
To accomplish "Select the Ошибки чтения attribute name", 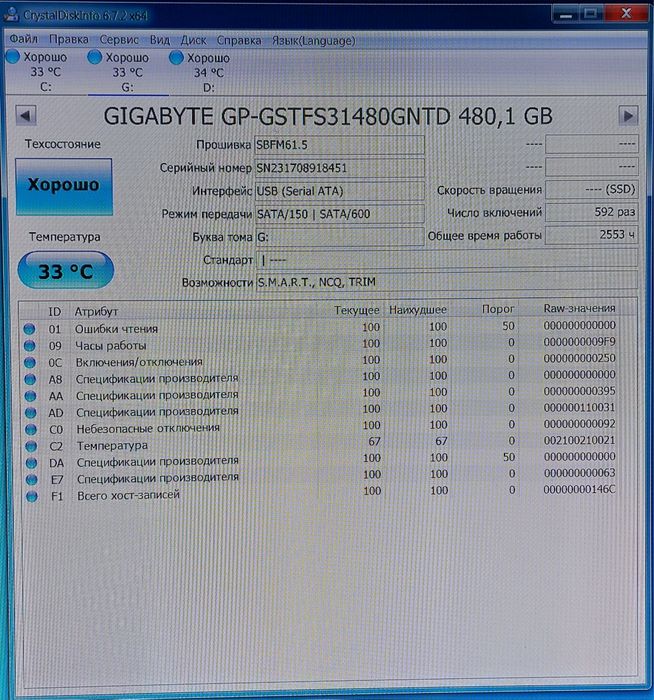I will coord(116,329).
